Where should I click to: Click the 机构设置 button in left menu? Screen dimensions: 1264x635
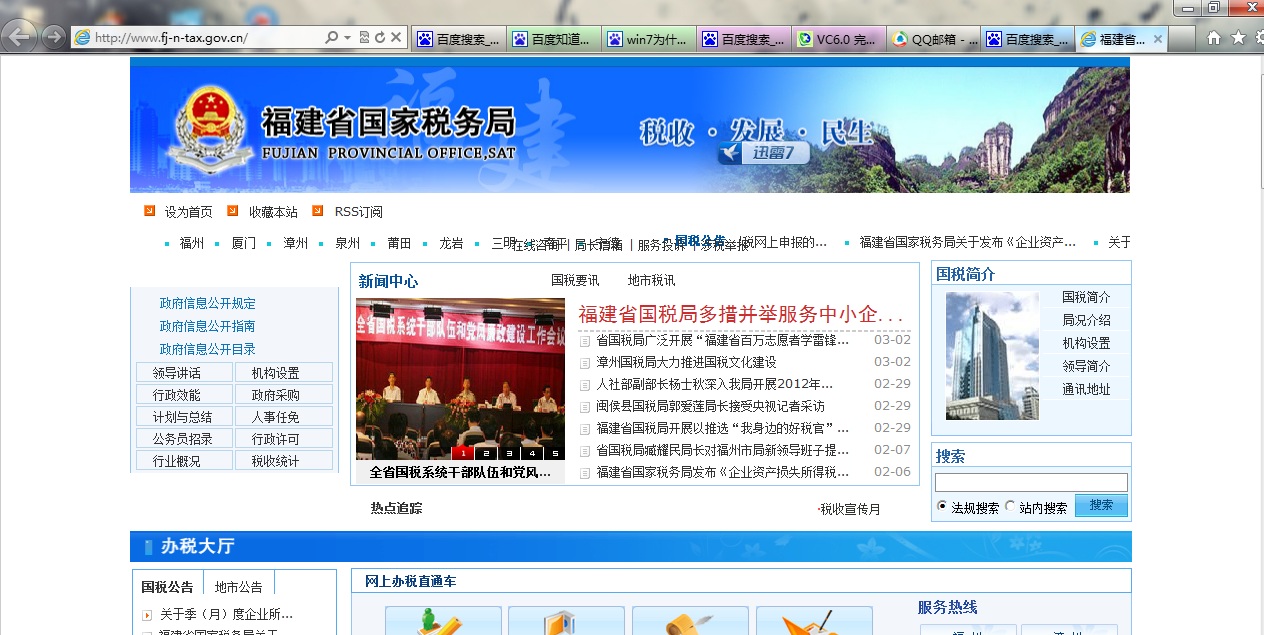(x=284, y=373)
